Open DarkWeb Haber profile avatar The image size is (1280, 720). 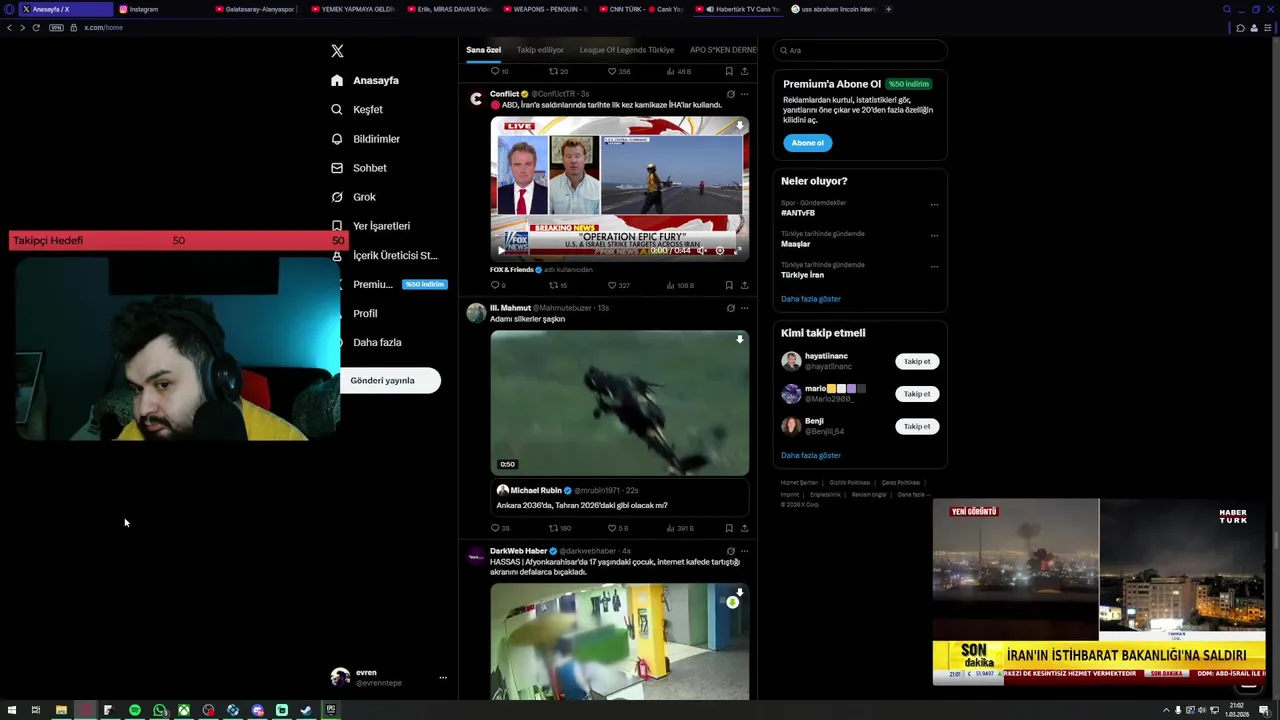coord(476,556)
